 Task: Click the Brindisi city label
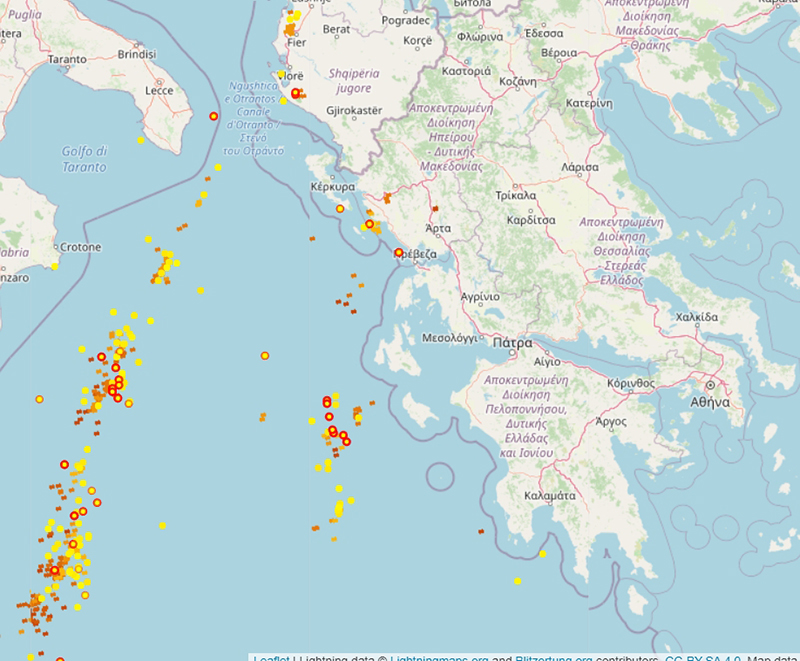pyautogui.click(x=137, y=54)
